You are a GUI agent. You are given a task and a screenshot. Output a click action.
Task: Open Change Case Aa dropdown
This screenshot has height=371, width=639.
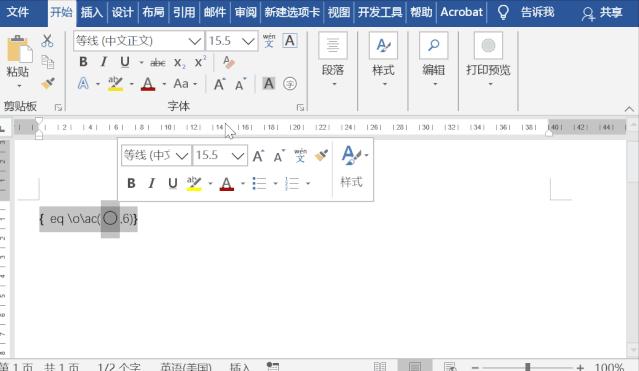pyautogui.click(x=185, y=84)
